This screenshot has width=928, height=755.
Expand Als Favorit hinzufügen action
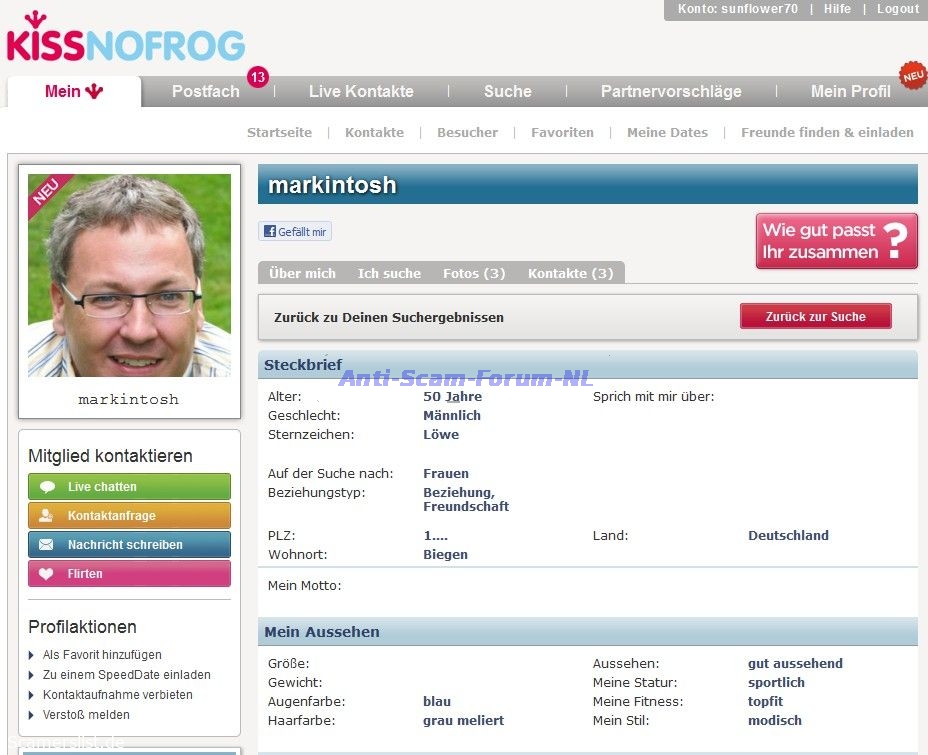point(102,655)
